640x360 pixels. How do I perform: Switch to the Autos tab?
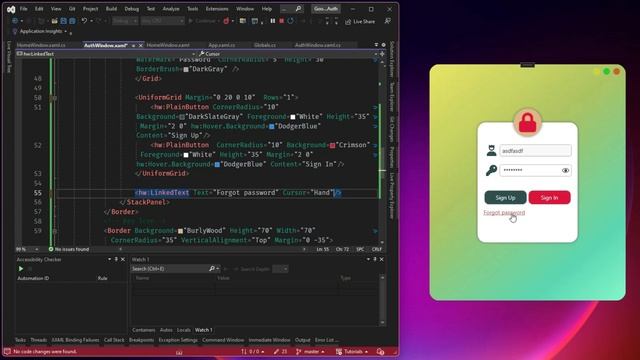[166, 330]
